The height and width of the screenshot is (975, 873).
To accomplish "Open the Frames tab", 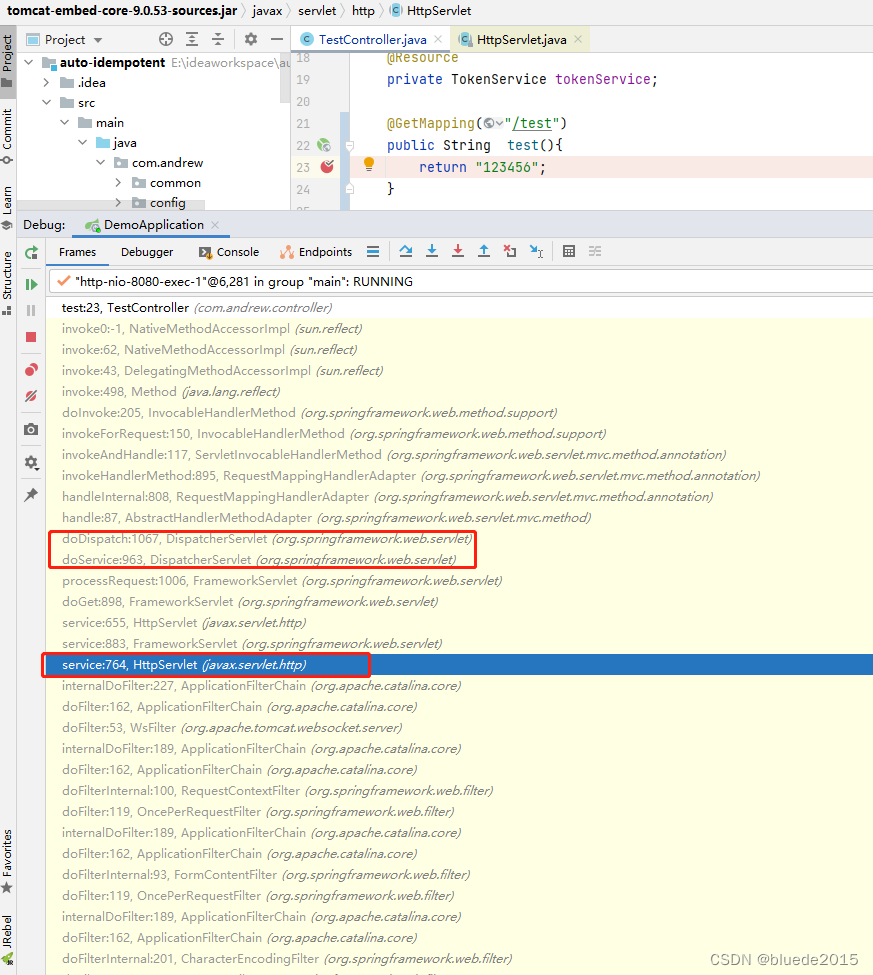I will click(x=77, y=252).
